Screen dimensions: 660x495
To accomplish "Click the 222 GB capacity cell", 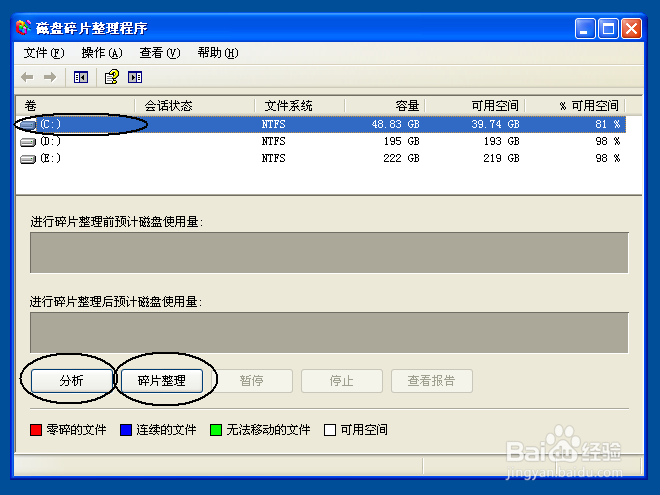I will (x=402, y=158).
